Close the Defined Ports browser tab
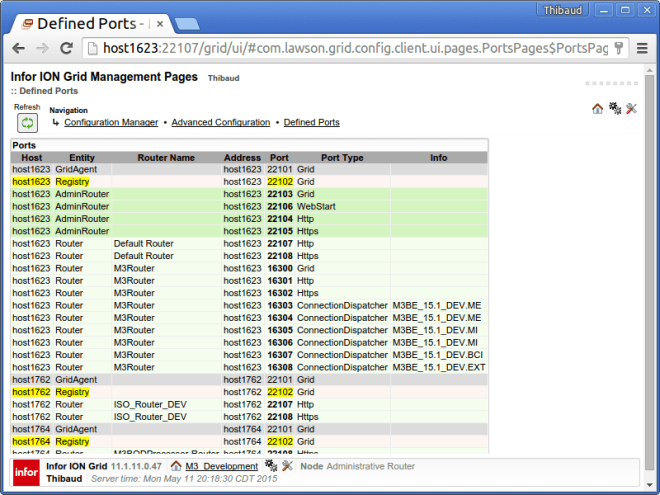 pyautogui.click(x=158, y=22)
